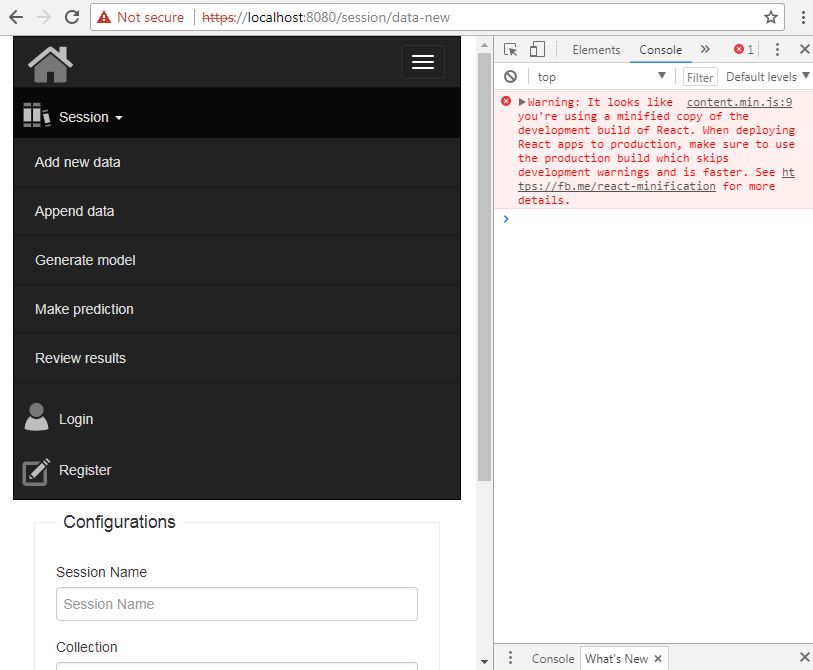Click the Login person icon

coord(36,417)
